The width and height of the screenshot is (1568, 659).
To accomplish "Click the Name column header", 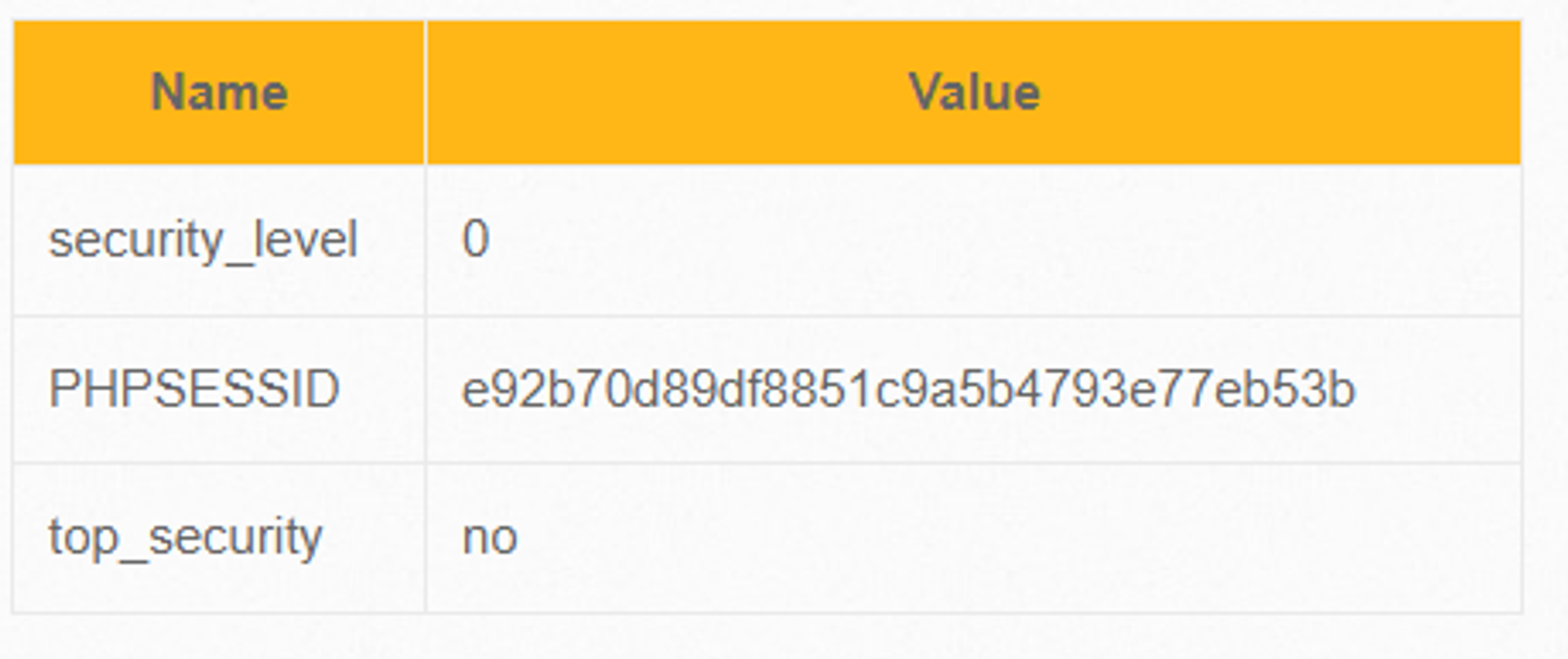I will pyautogui.click(x=220, y=92).
